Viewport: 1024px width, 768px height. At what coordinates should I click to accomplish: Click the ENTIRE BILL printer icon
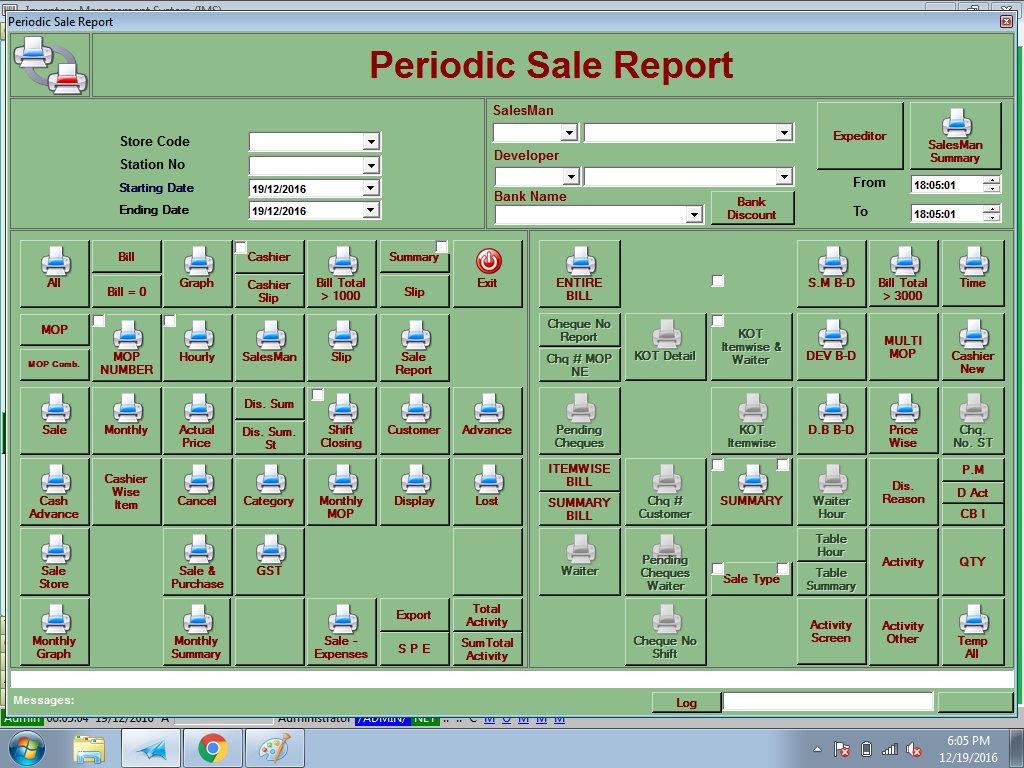tap(579, 263)
